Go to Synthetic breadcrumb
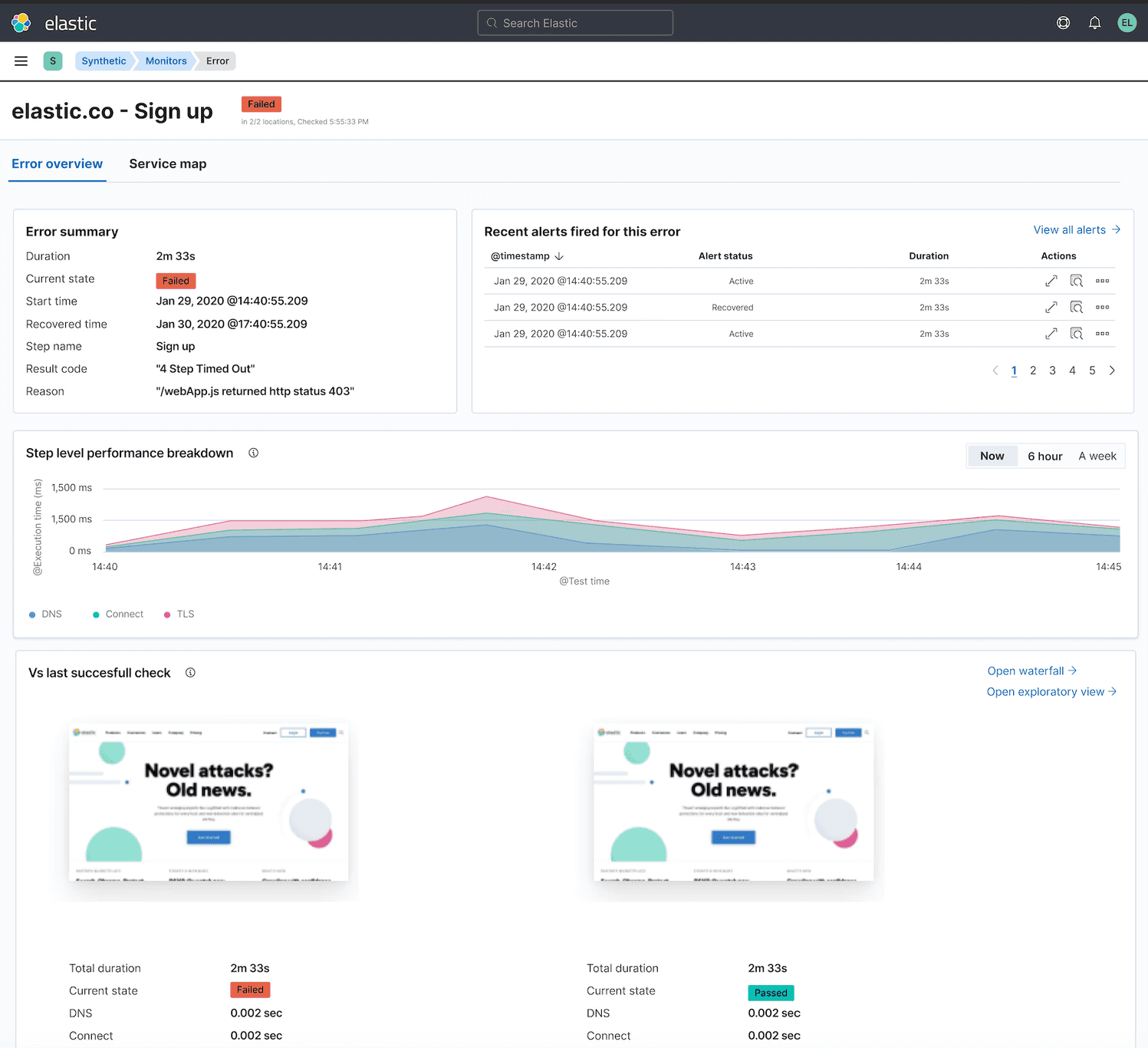 (x=104, y=61)
